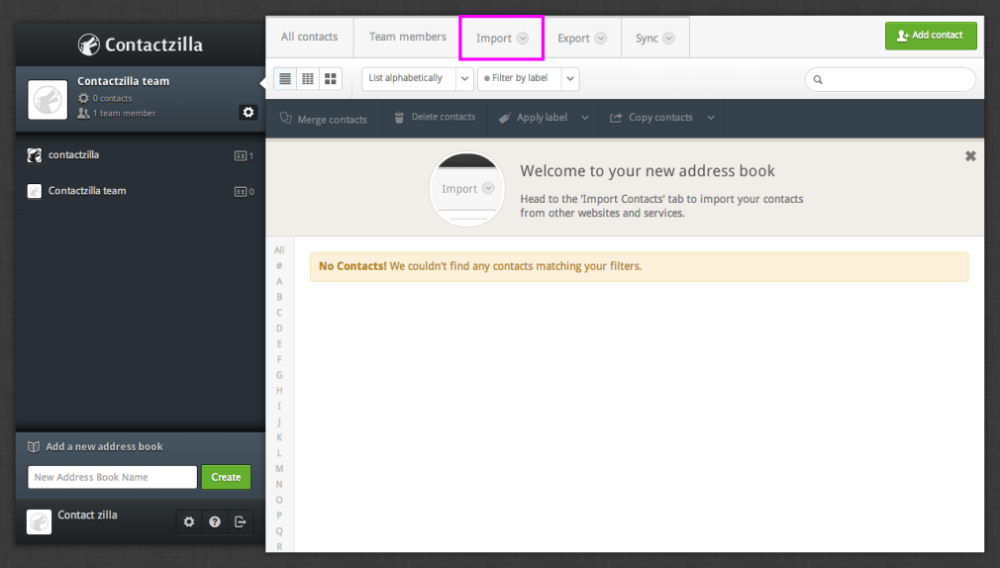Filter contacts by # in index
This screenshot has height=568, width=1000.
pyautogui.click(x=279, y=266)
